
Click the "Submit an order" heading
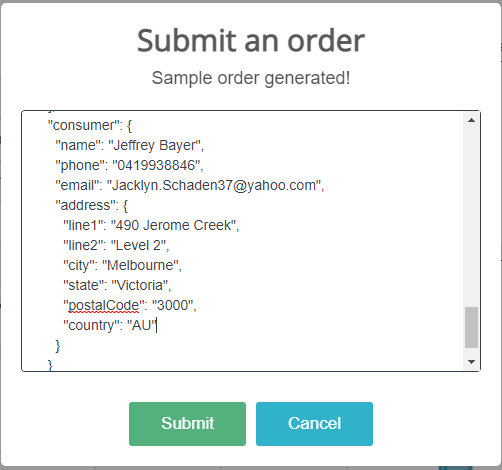tap(251, 40)
